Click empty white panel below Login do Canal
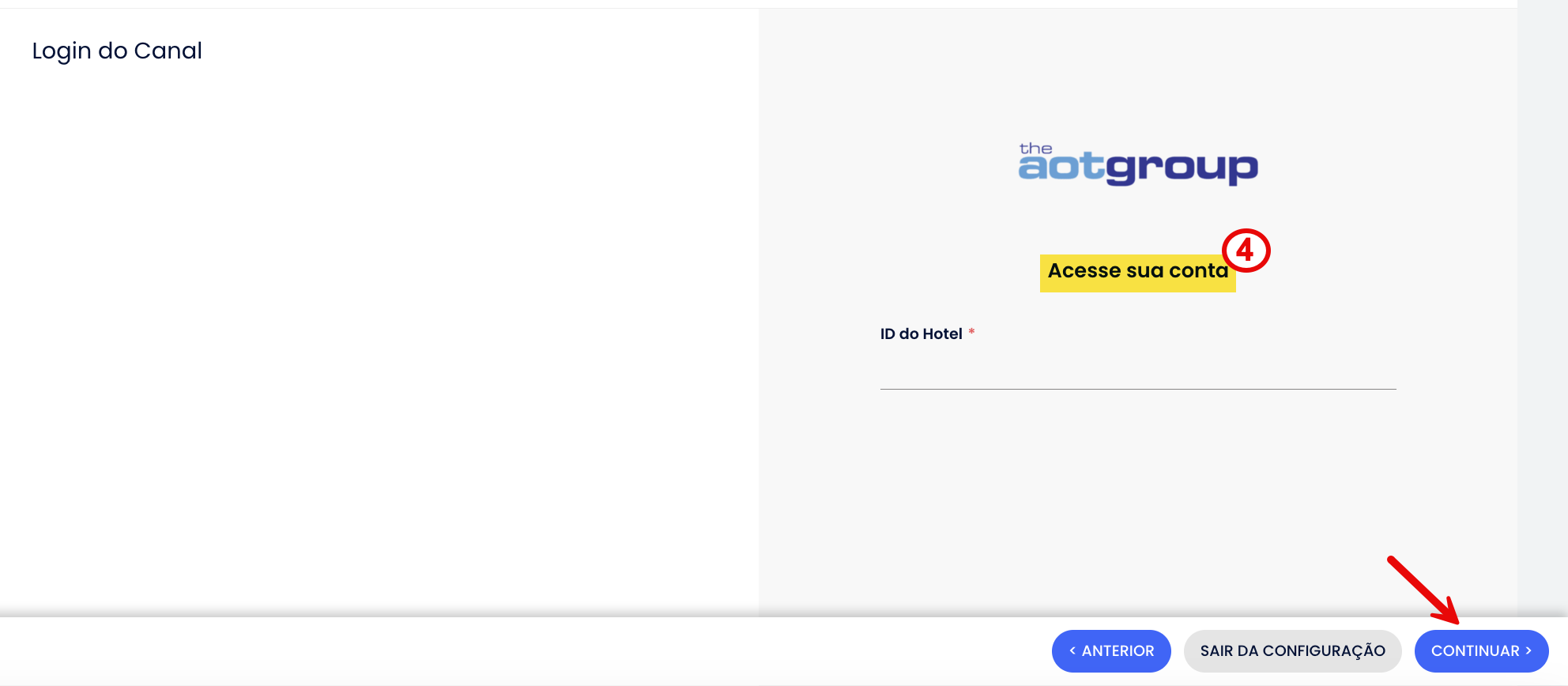This screenshot has height=686, width=1568. coord(379,316)
